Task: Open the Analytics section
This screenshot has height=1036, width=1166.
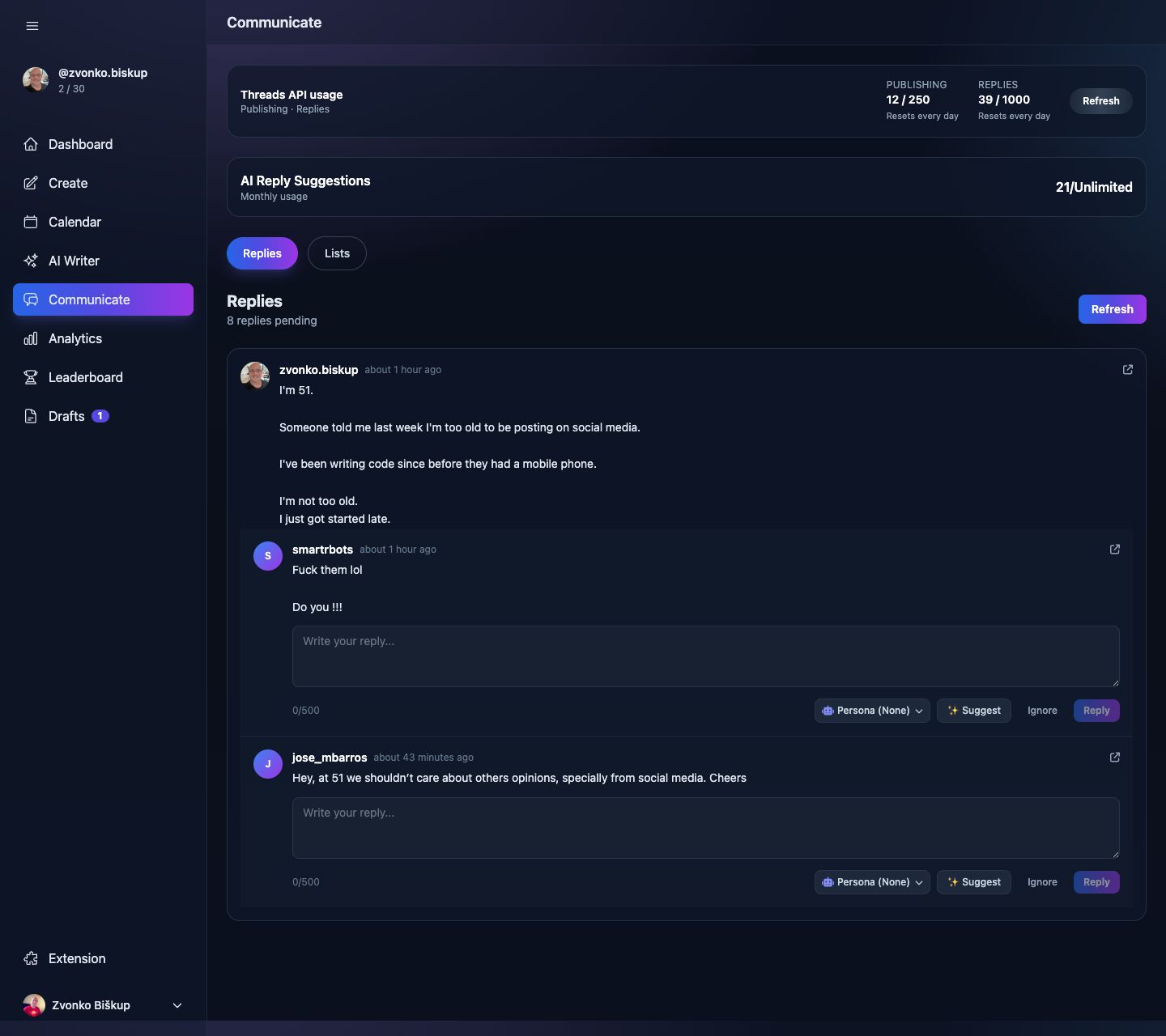Action: (103, 338)
